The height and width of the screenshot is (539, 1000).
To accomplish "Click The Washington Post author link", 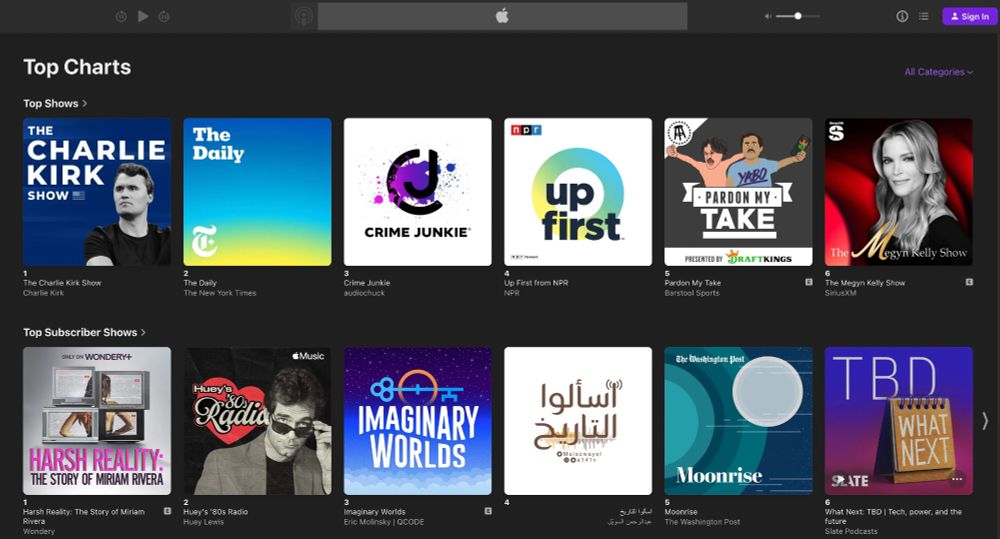I will 702,522.
